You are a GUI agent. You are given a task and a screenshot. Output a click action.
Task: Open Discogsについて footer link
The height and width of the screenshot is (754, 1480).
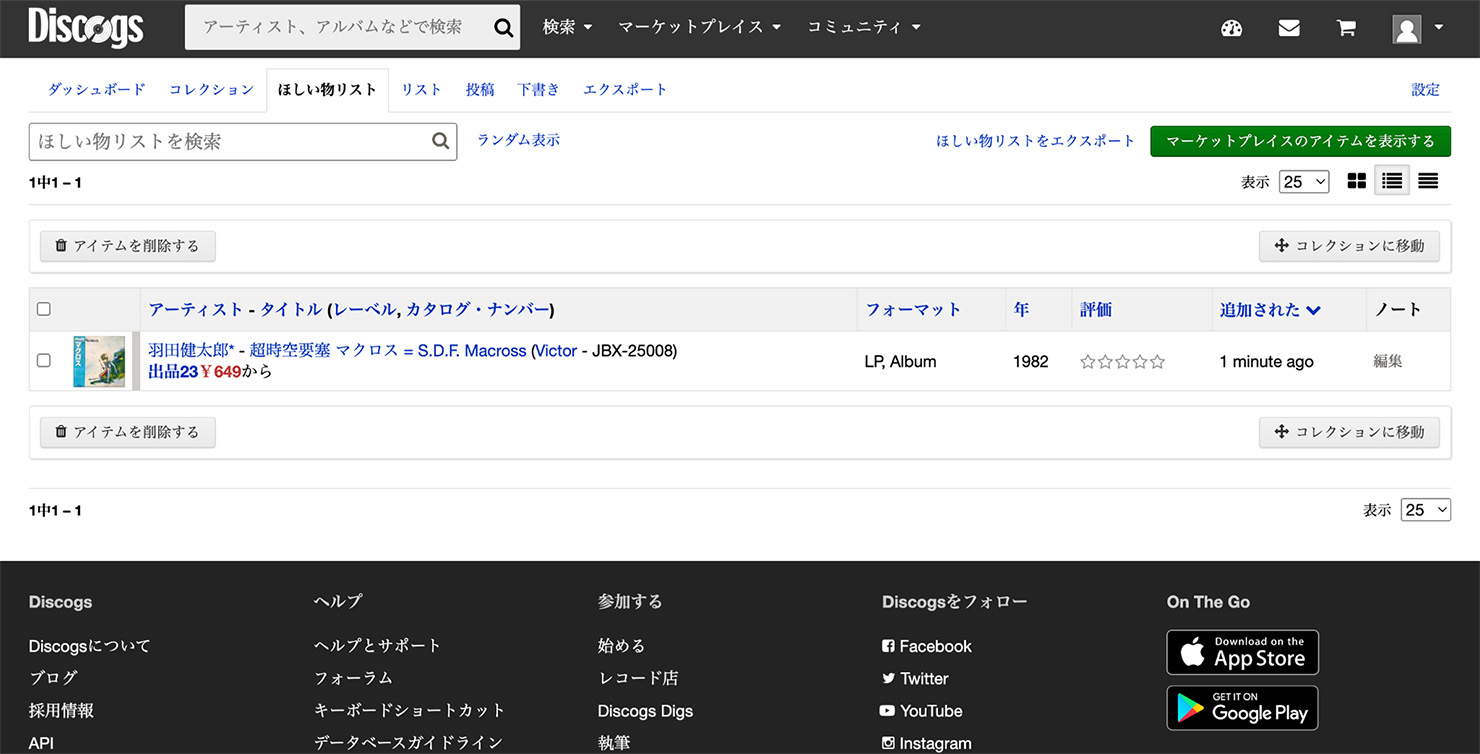(90, 646)
